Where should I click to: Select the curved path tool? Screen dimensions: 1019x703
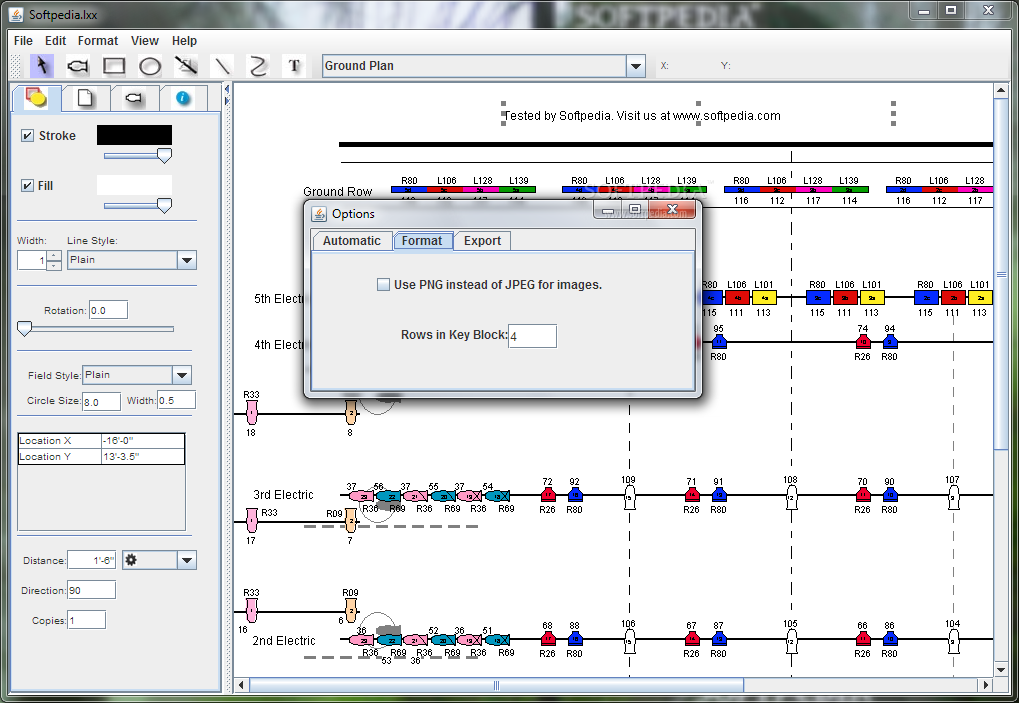click(259, 66)
